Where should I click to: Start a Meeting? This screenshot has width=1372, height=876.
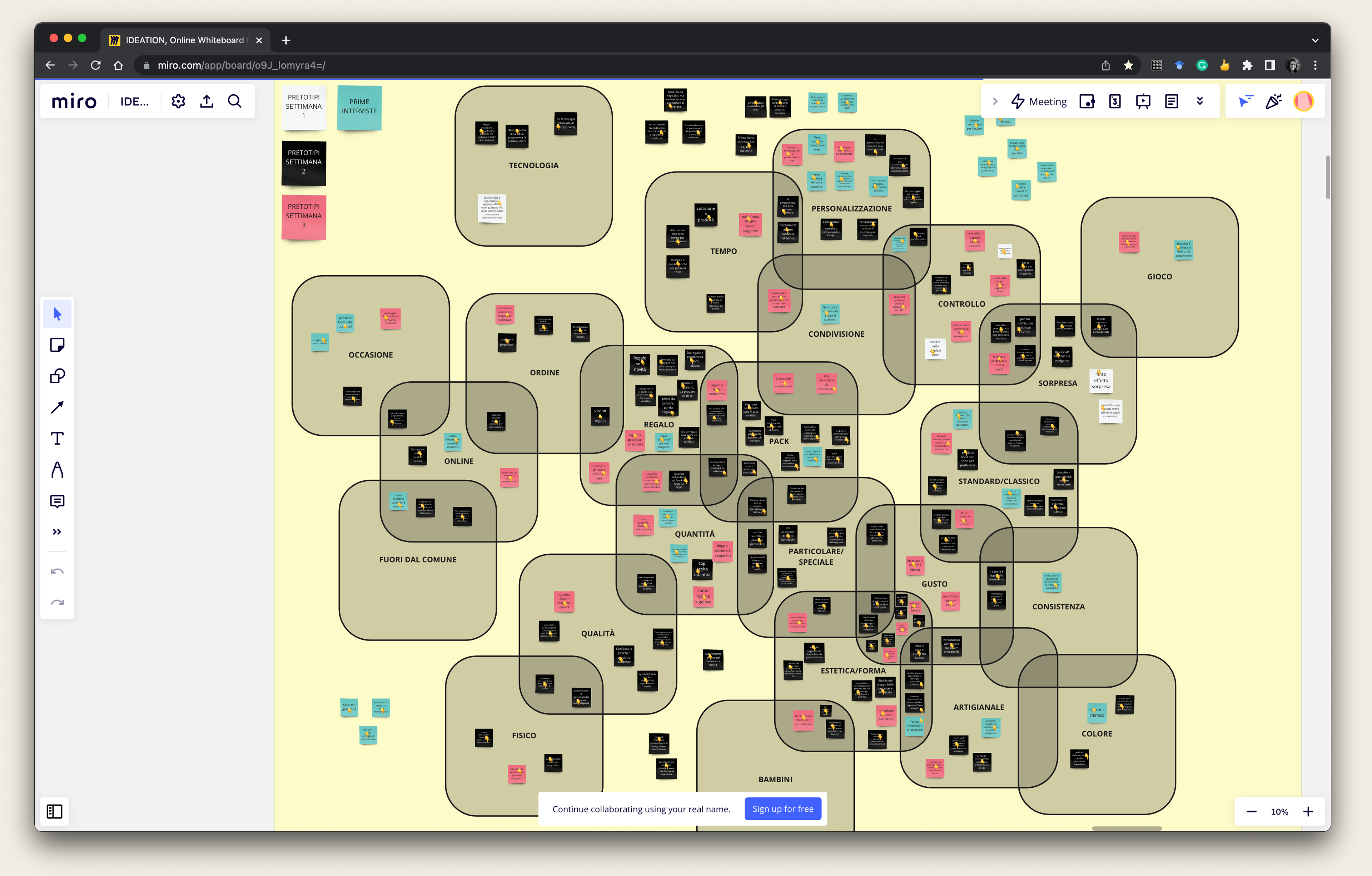point(1039,102)
